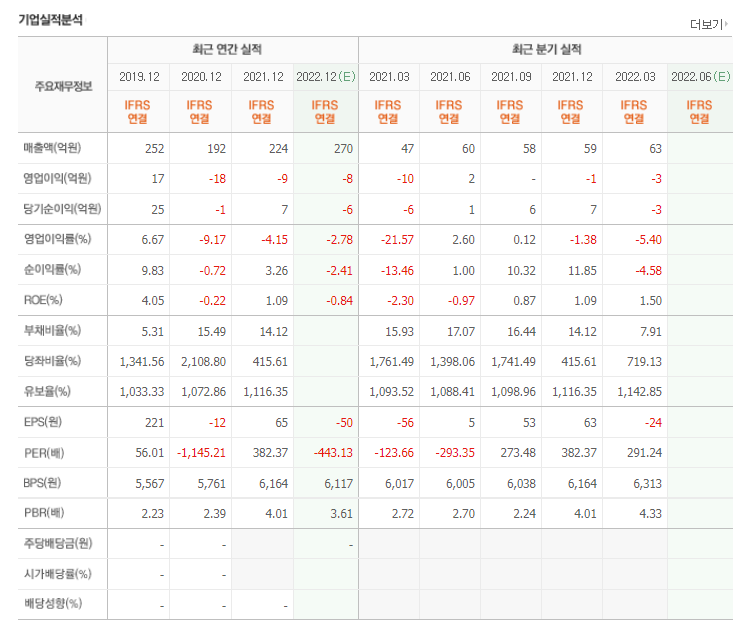Select the 2022.06(E) column header
The width and height of the screenshot is (741, 629).
tap(701, 77)
